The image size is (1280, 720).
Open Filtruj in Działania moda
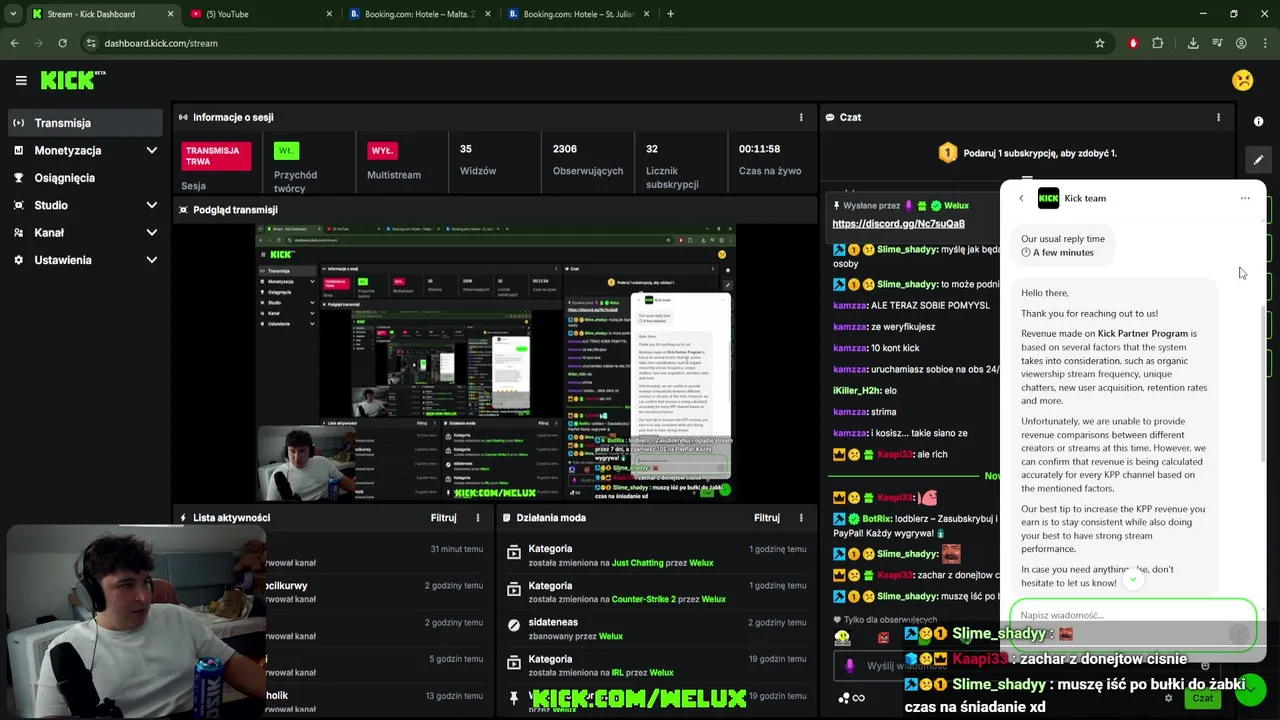[x=767, y=518]
